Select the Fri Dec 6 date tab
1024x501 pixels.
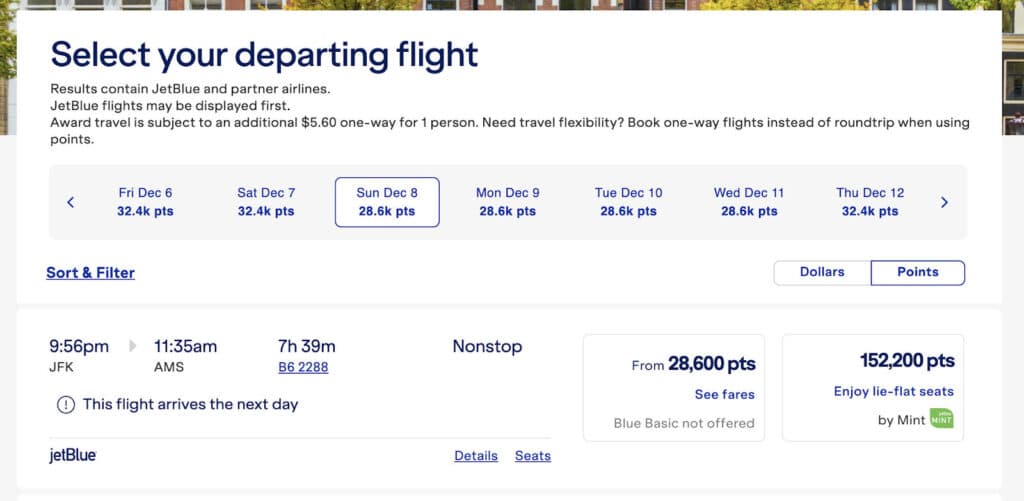(145, 202)
